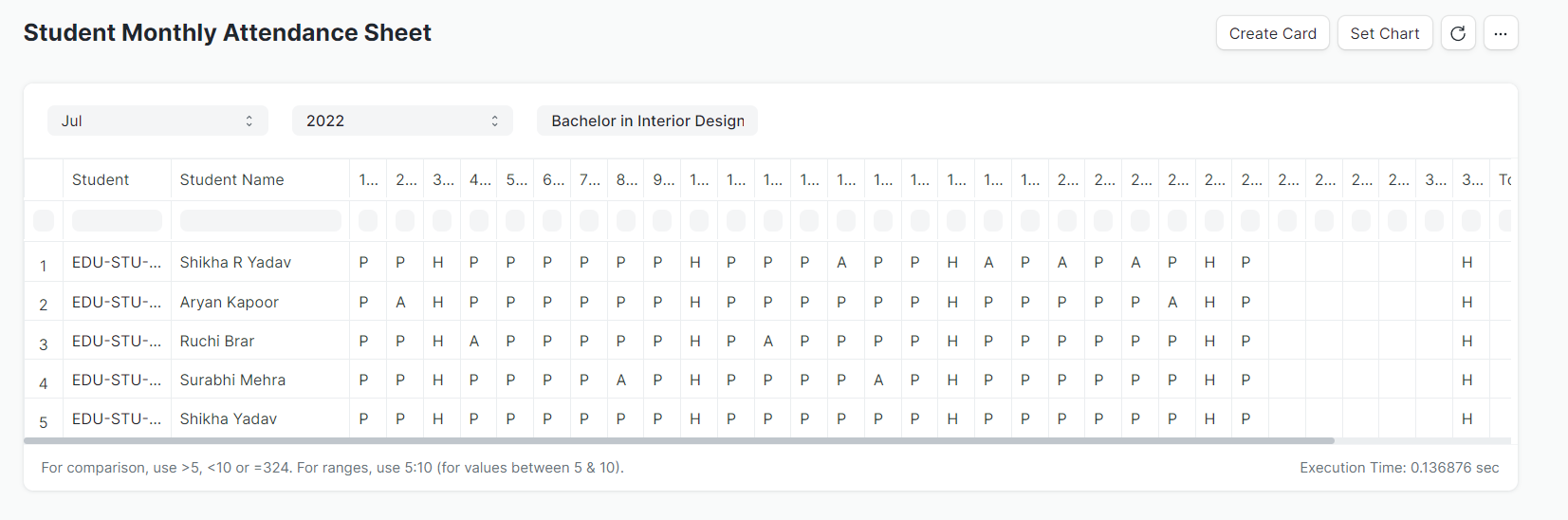This screenshot has width=1568, height=520.
Task: Click the refresh report icon
Action: click(1458, 33)
